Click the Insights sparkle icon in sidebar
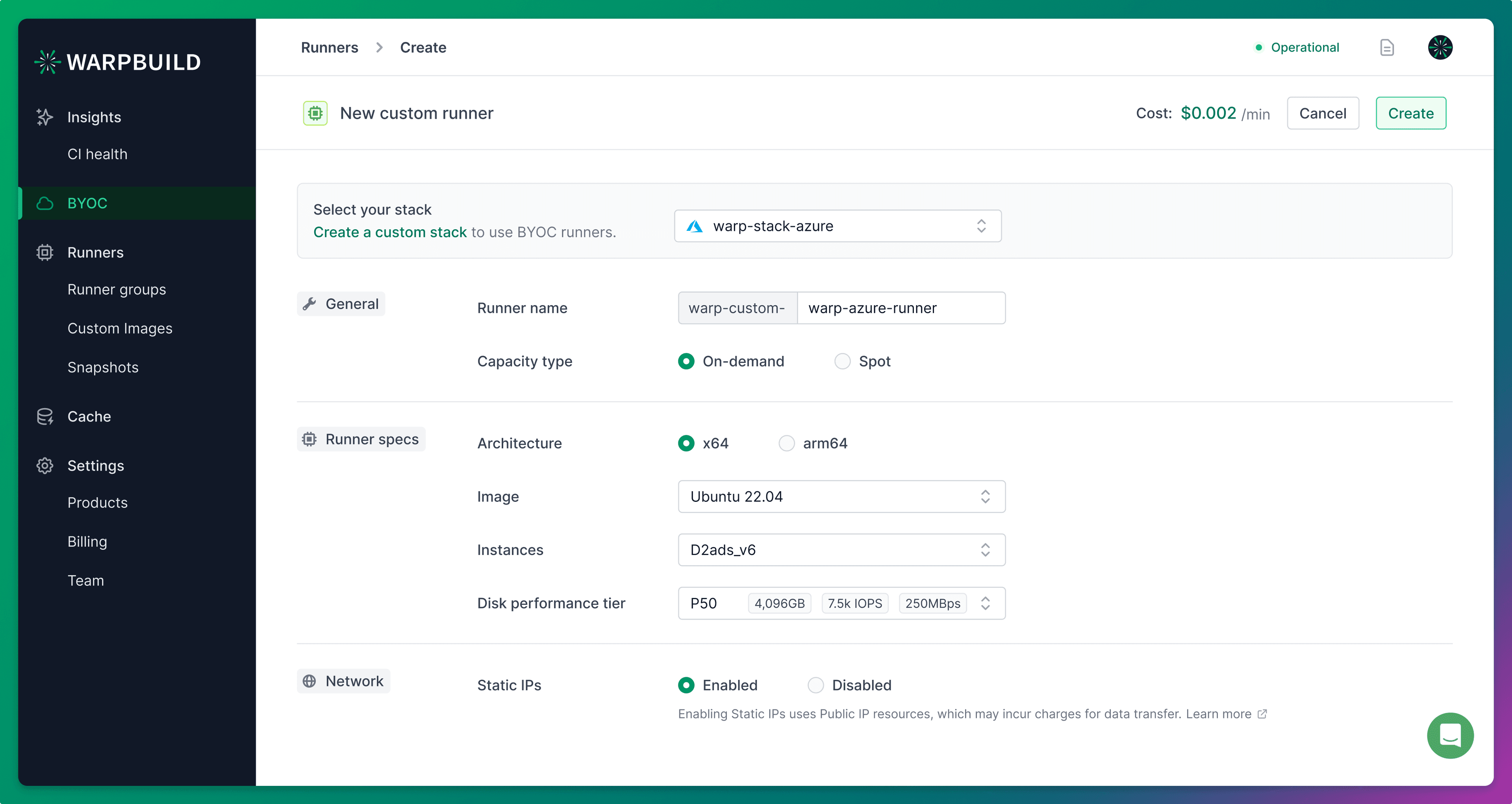This screenshot has width=1512, height=804. (44, 117)
